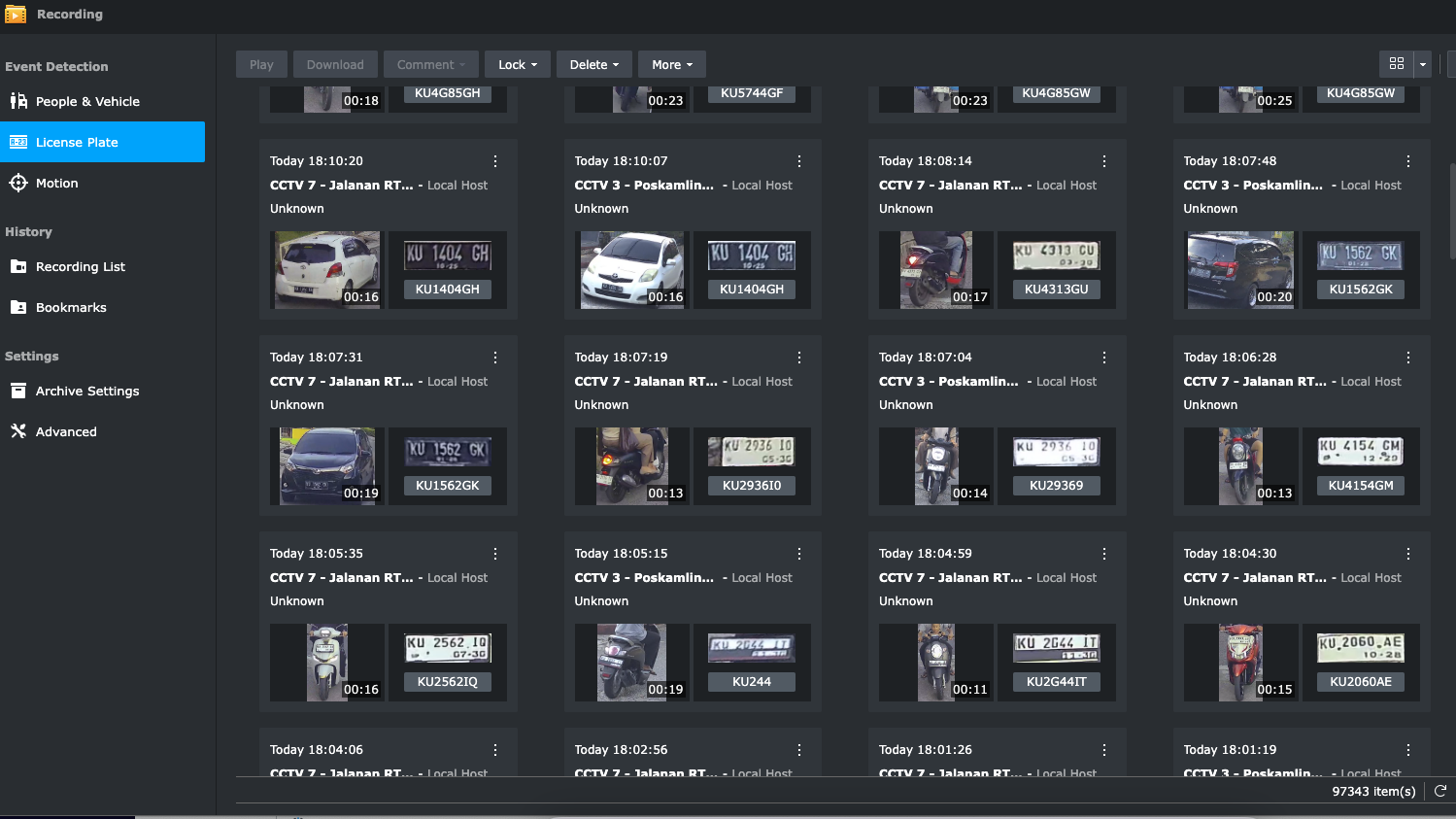Select the Motion detection icon
The width and height of the screenshot is (1456, 819).
(18, 183)
